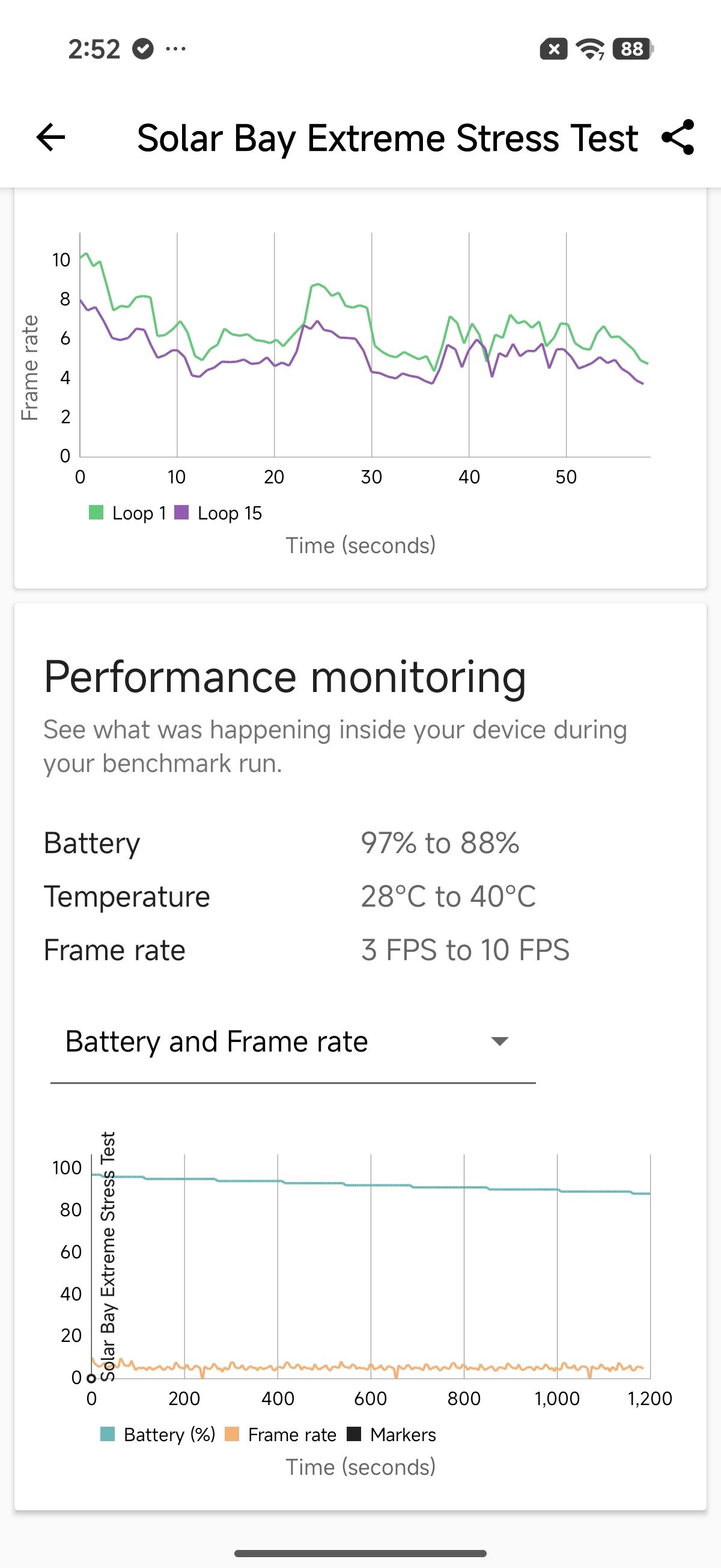Tap the back arrow icon
This screenshot has height=1568, width=721.
coord(50,138)
